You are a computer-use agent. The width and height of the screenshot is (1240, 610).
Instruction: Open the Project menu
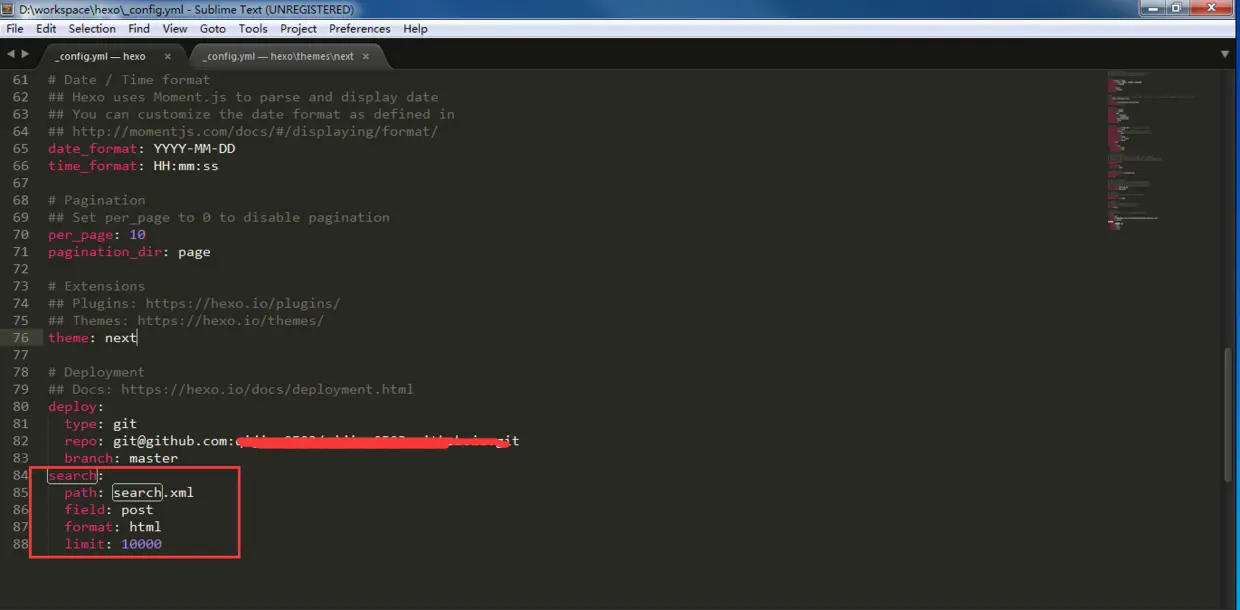tap(296, 28)
